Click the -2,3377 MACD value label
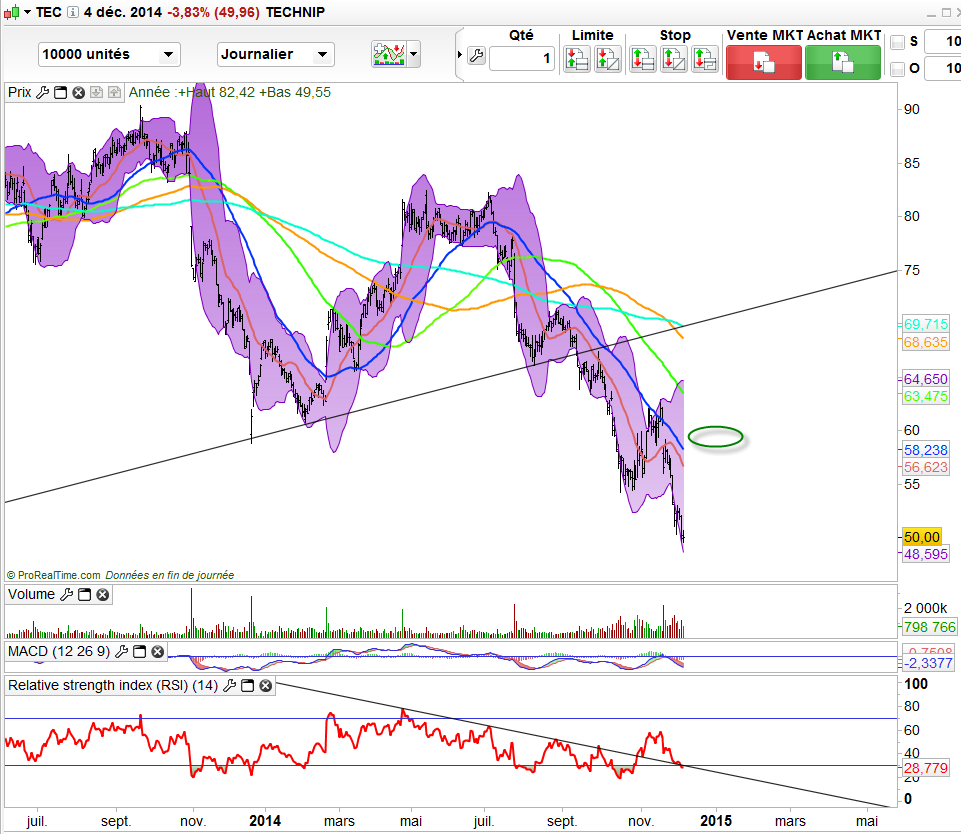This screenshot has height=834, width=961. coord(929,663)
